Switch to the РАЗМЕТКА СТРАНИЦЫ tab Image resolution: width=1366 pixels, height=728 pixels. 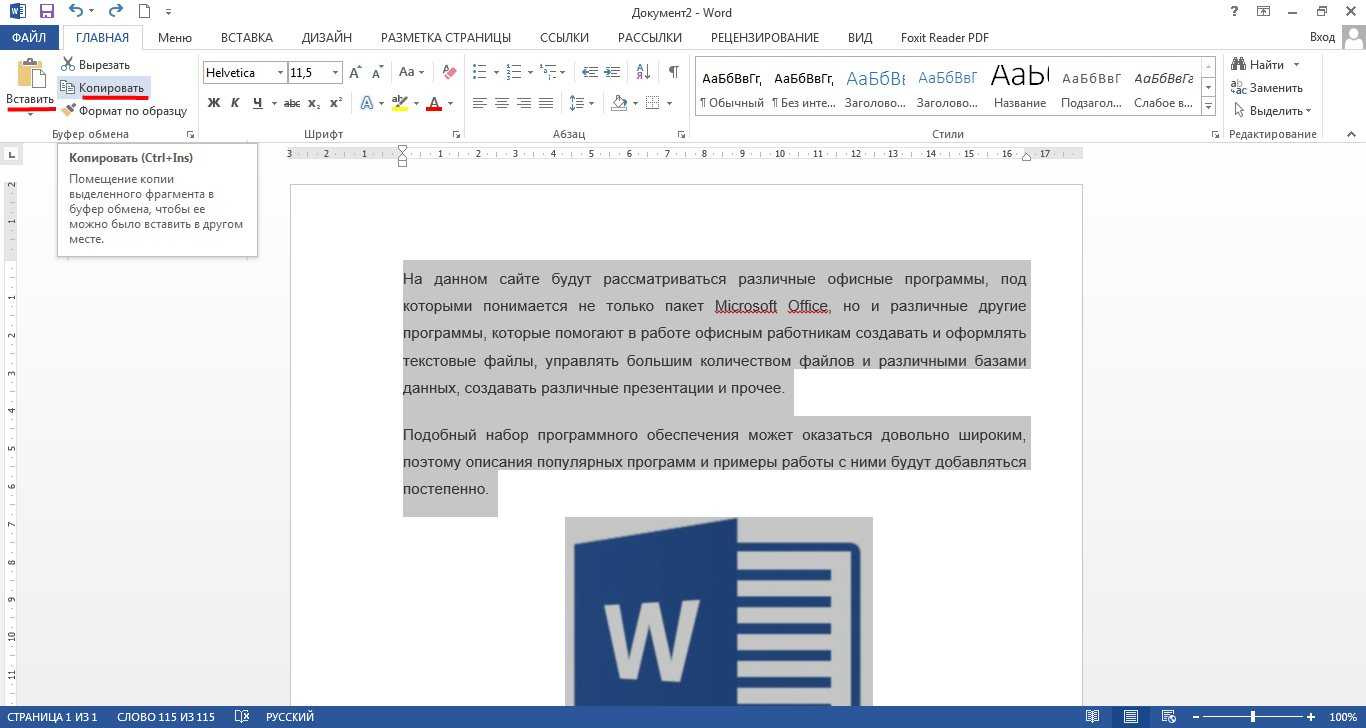(x=446, y=38)
